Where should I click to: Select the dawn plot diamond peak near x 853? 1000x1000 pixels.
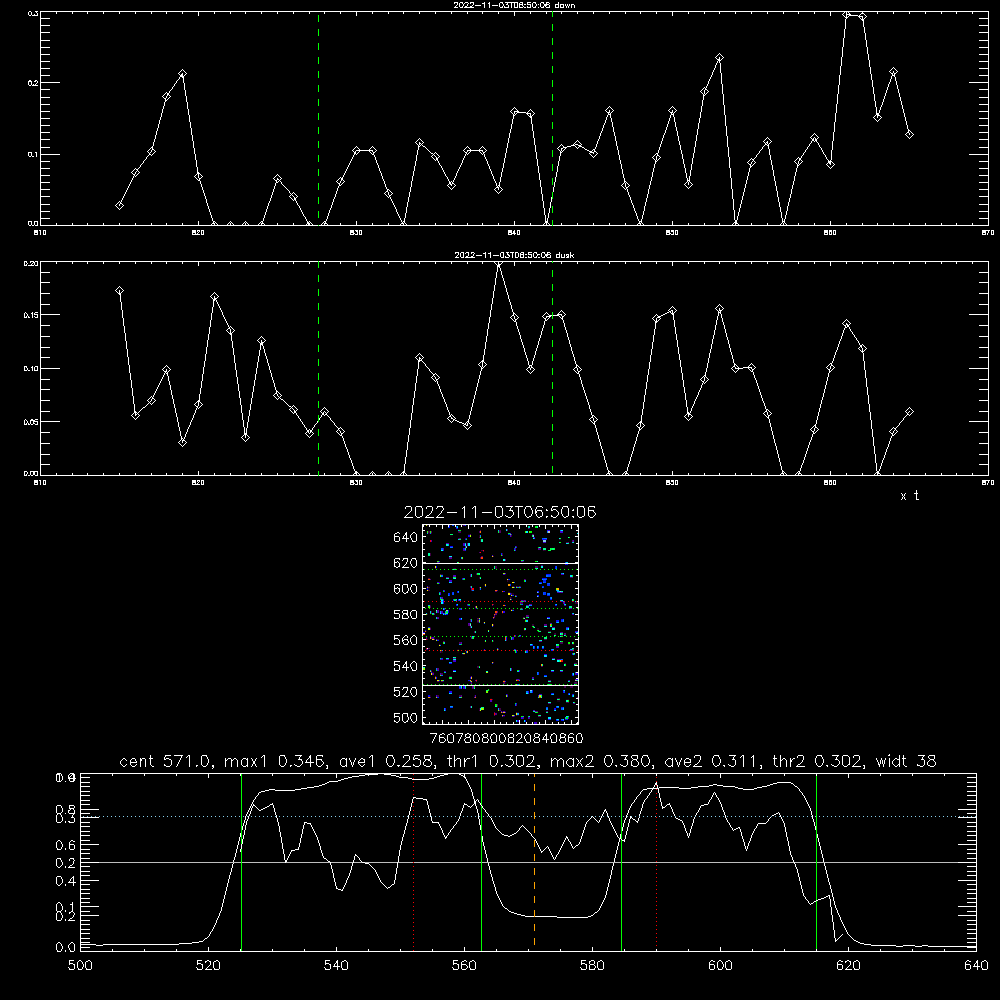point(719,58)
